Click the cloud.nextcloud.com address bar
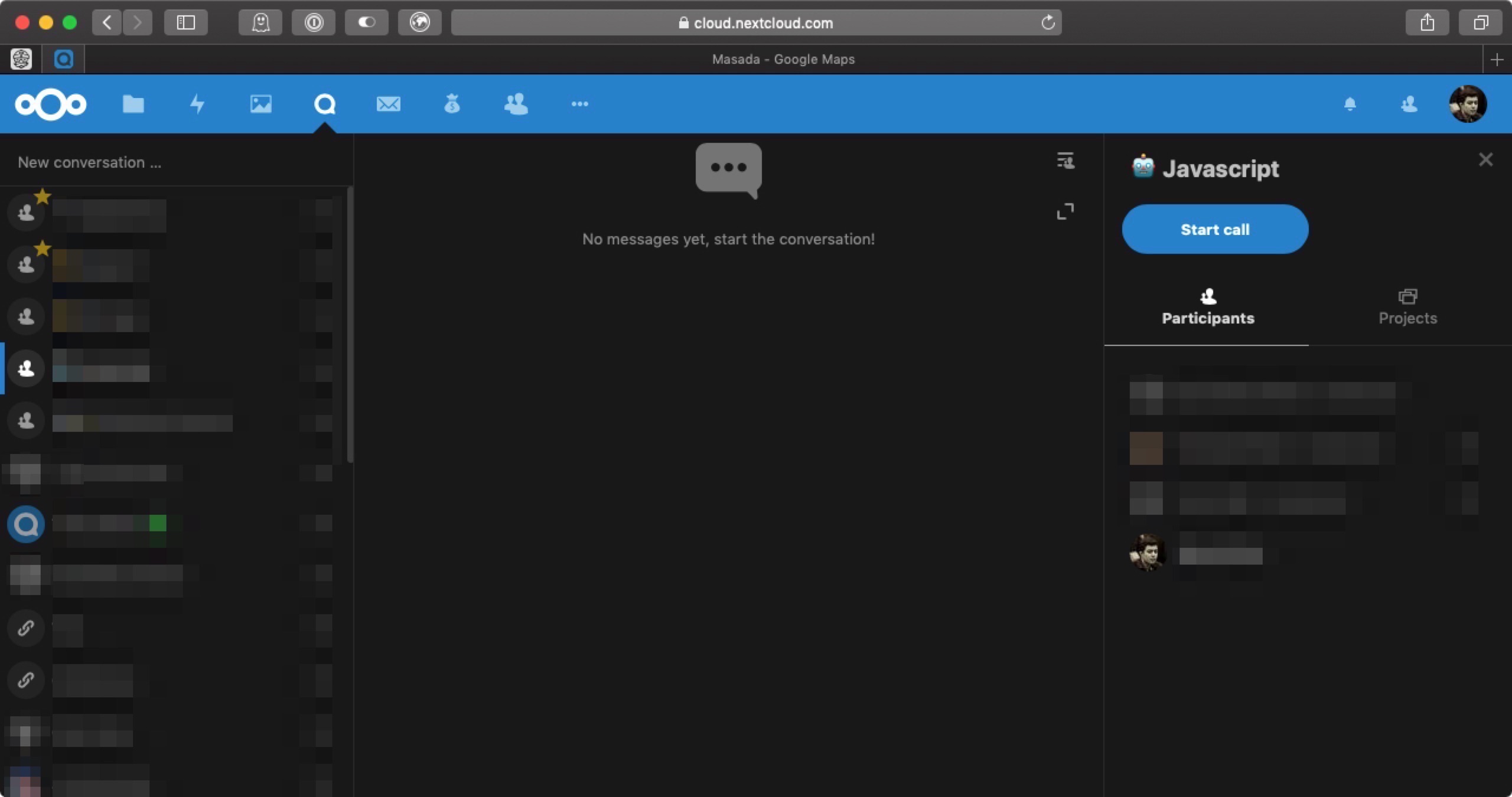 tap(756, 22)
